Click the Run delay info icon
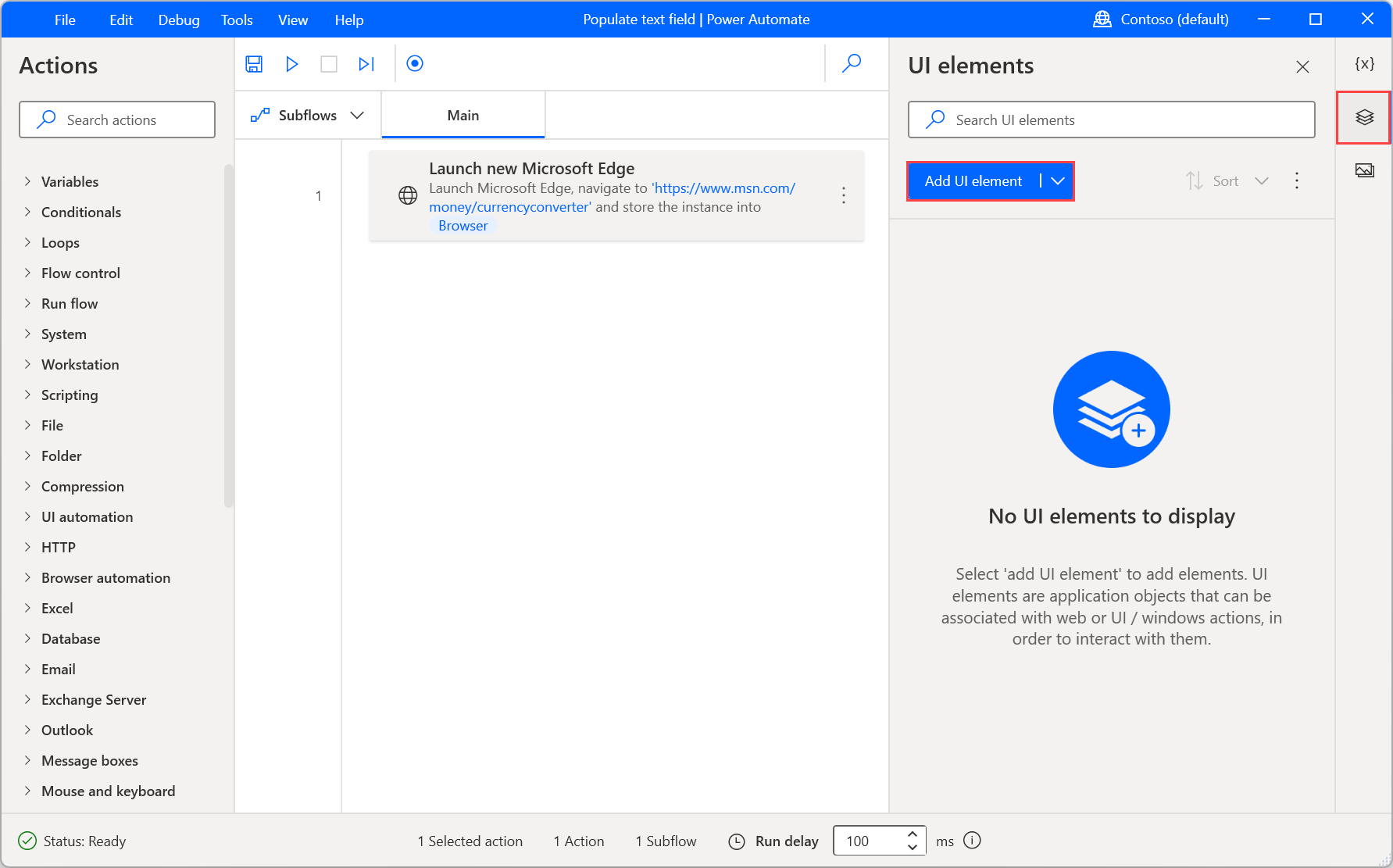 pyautogui.click(x=972, y=841)
